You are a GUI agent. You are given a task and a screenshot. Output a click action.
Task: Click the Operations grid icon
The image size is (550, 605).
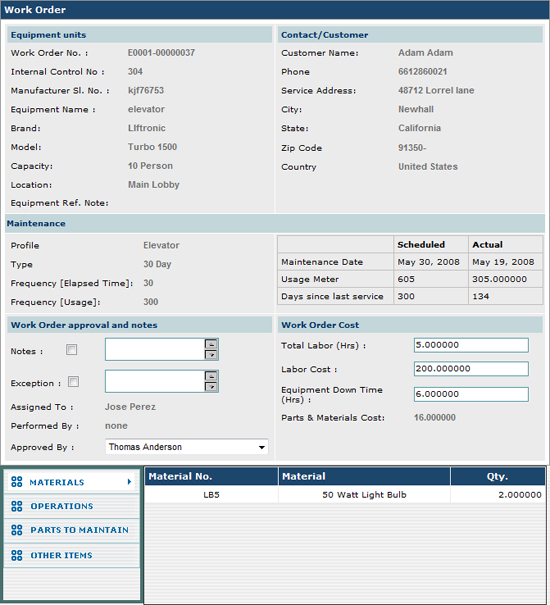[17, 506]
